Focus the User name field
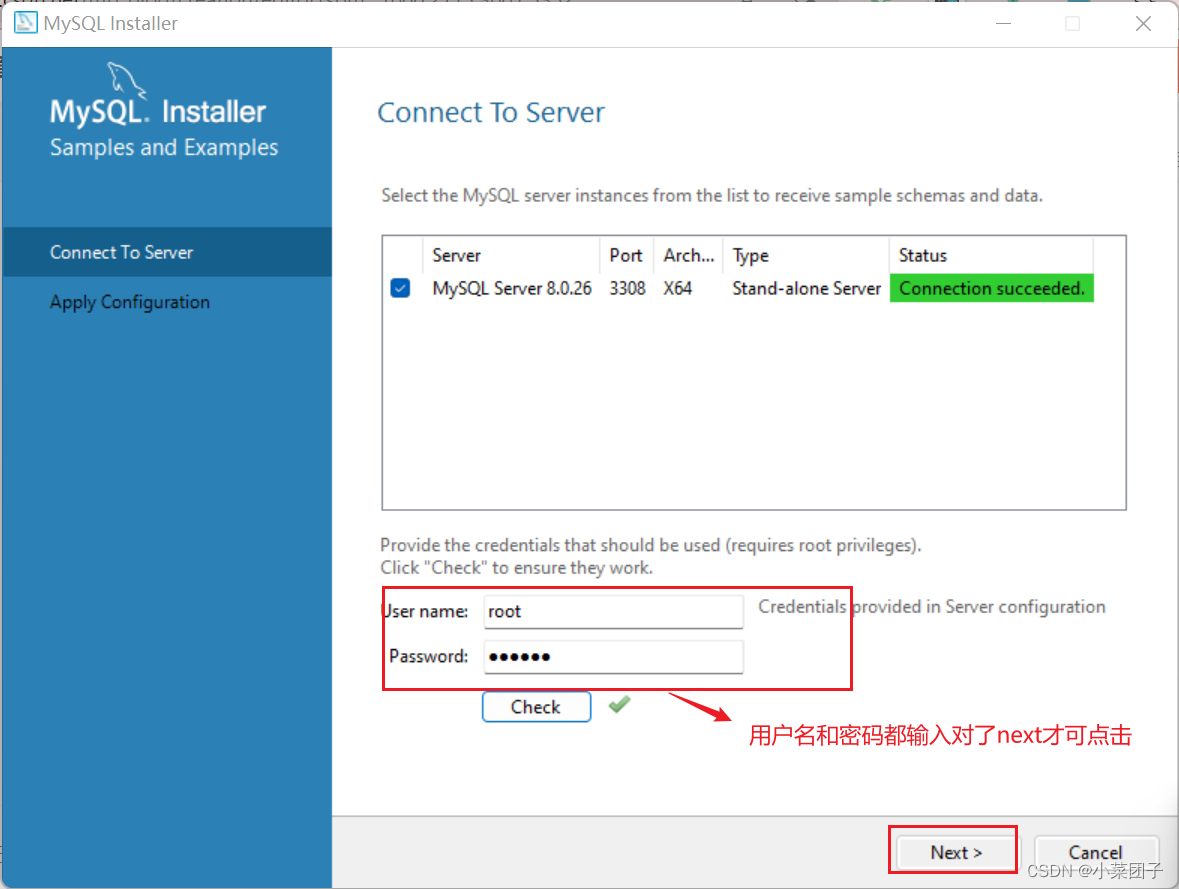 coord(614,611)
